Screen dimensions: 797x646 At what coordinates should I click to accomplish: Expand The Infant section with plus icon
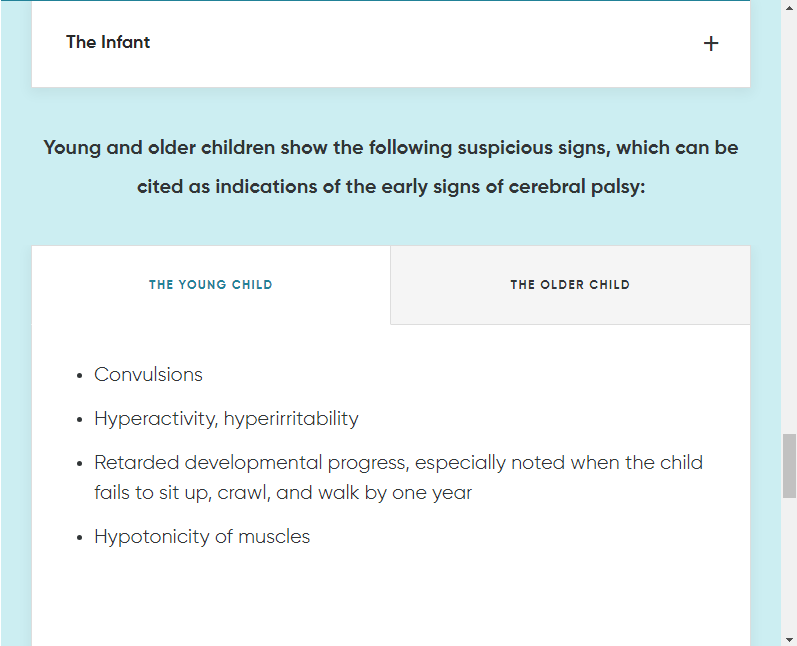(x=711, y=44)
